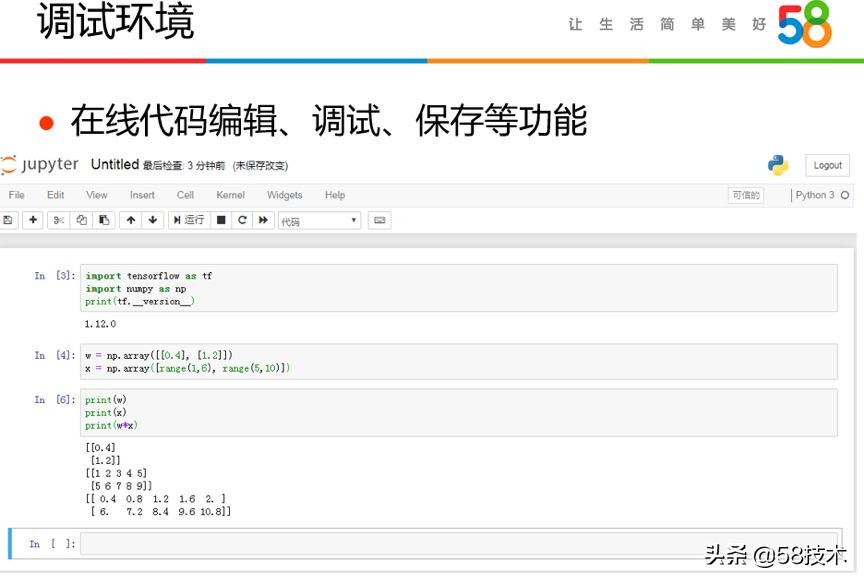Click the In [3]: prompt
Screen dimensions: 864x583
tap(55, 276)
